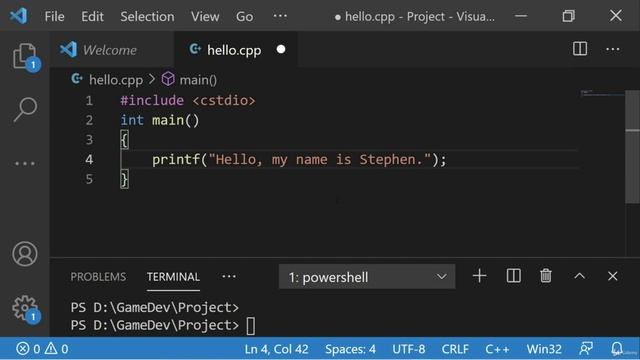
Task: Open the File menu
Action: pos(54,16)
